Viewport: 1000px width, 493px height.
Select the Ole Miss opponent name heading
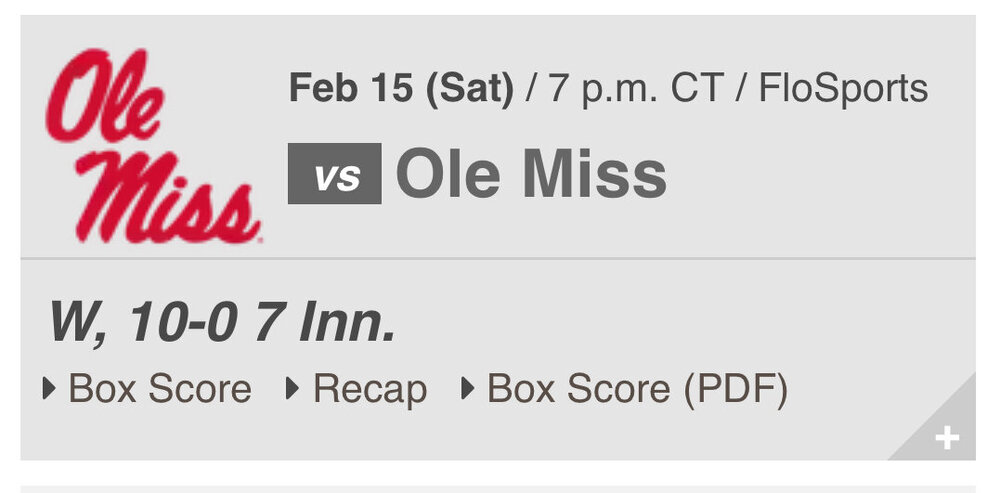pyautogui.click(x=531, y=174)
